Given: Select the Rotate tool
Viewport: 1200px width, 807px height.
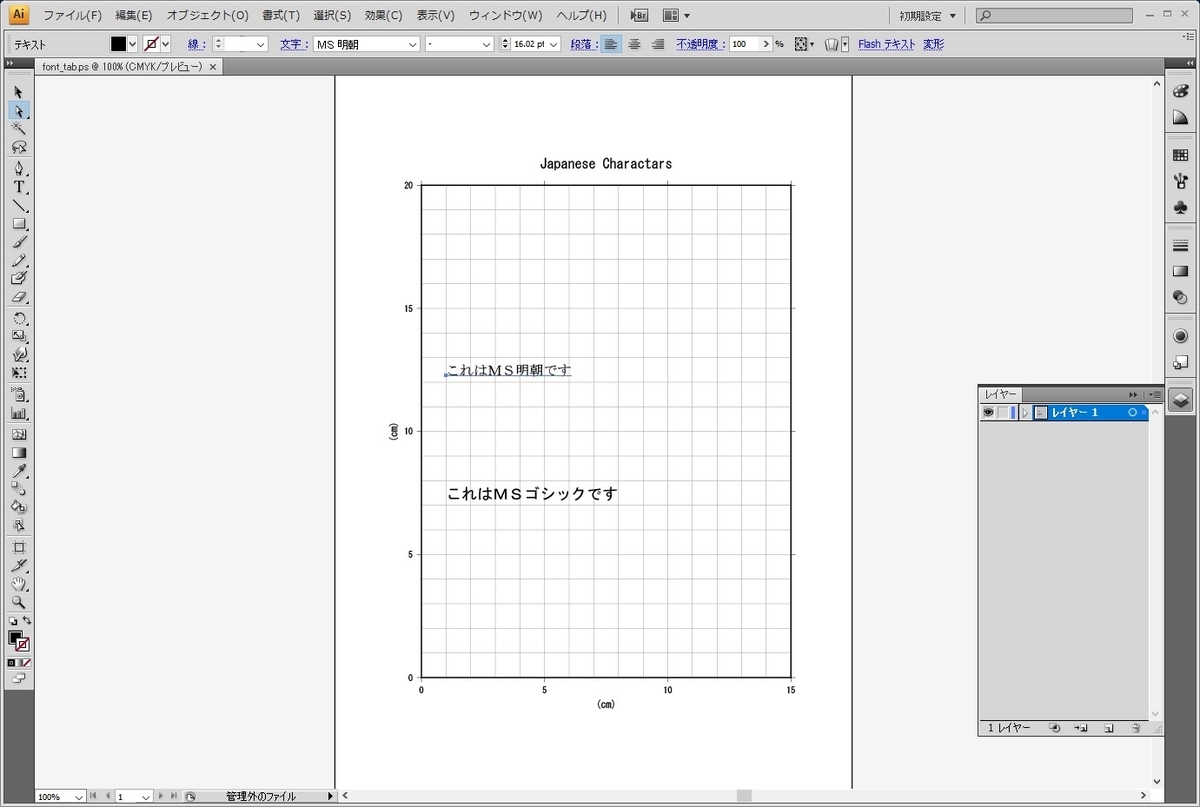Looking at the screenshot, I should tap(19, 318).
